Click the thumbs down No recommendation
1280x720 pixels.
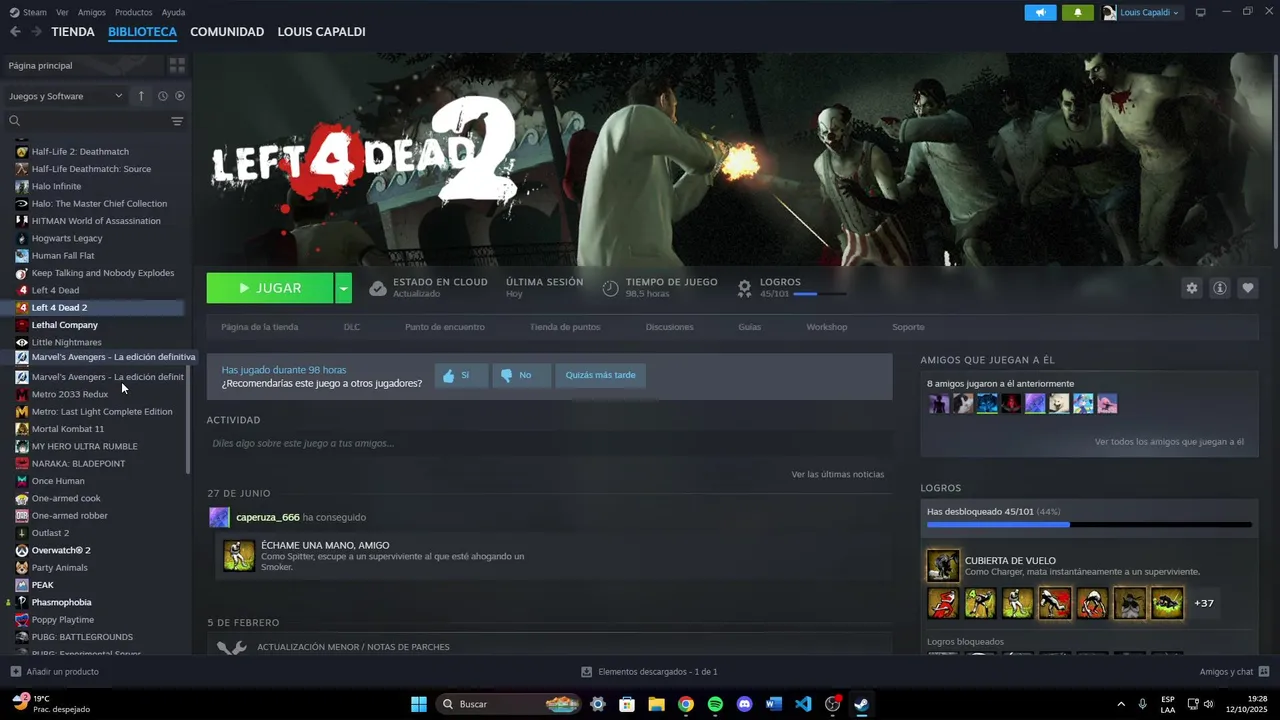click(x=521, y=375)
